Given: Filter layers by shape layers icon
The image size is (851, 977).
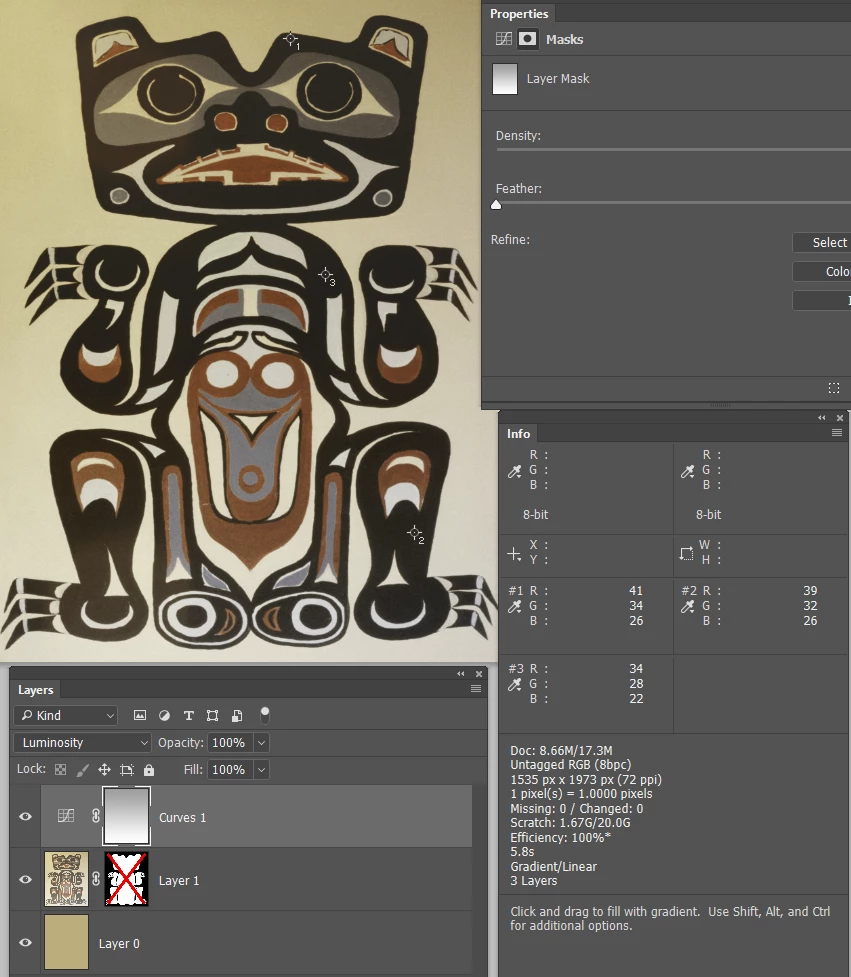Looking at the screenshot, I should [212, 715].
